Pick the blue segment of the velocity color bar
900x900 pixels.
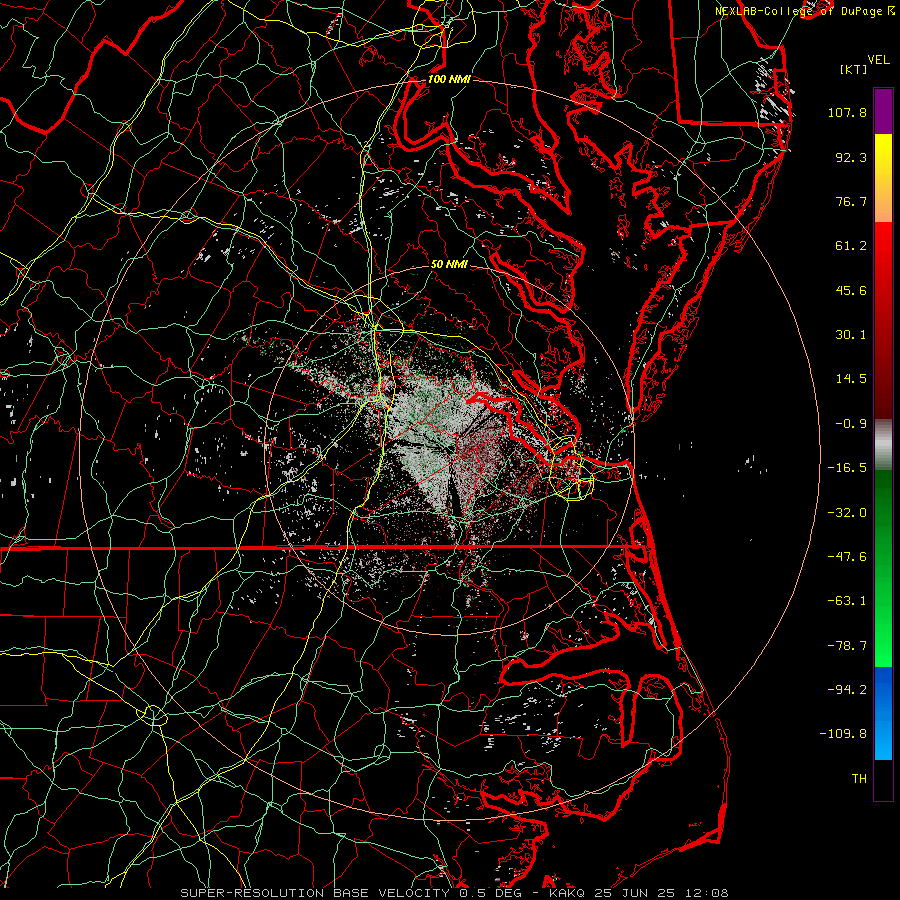click(883, 713)
